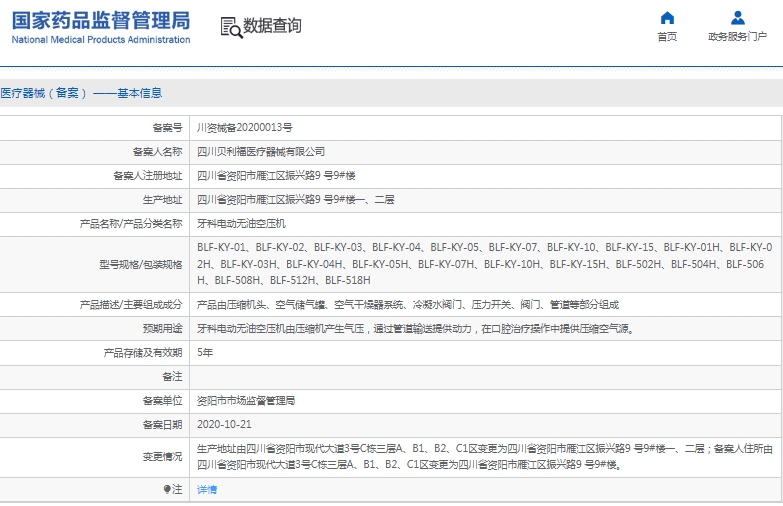The height and width of the screenshot is (506, 783).
Task: Click the 预期用途 label
Action: (162, 328)
